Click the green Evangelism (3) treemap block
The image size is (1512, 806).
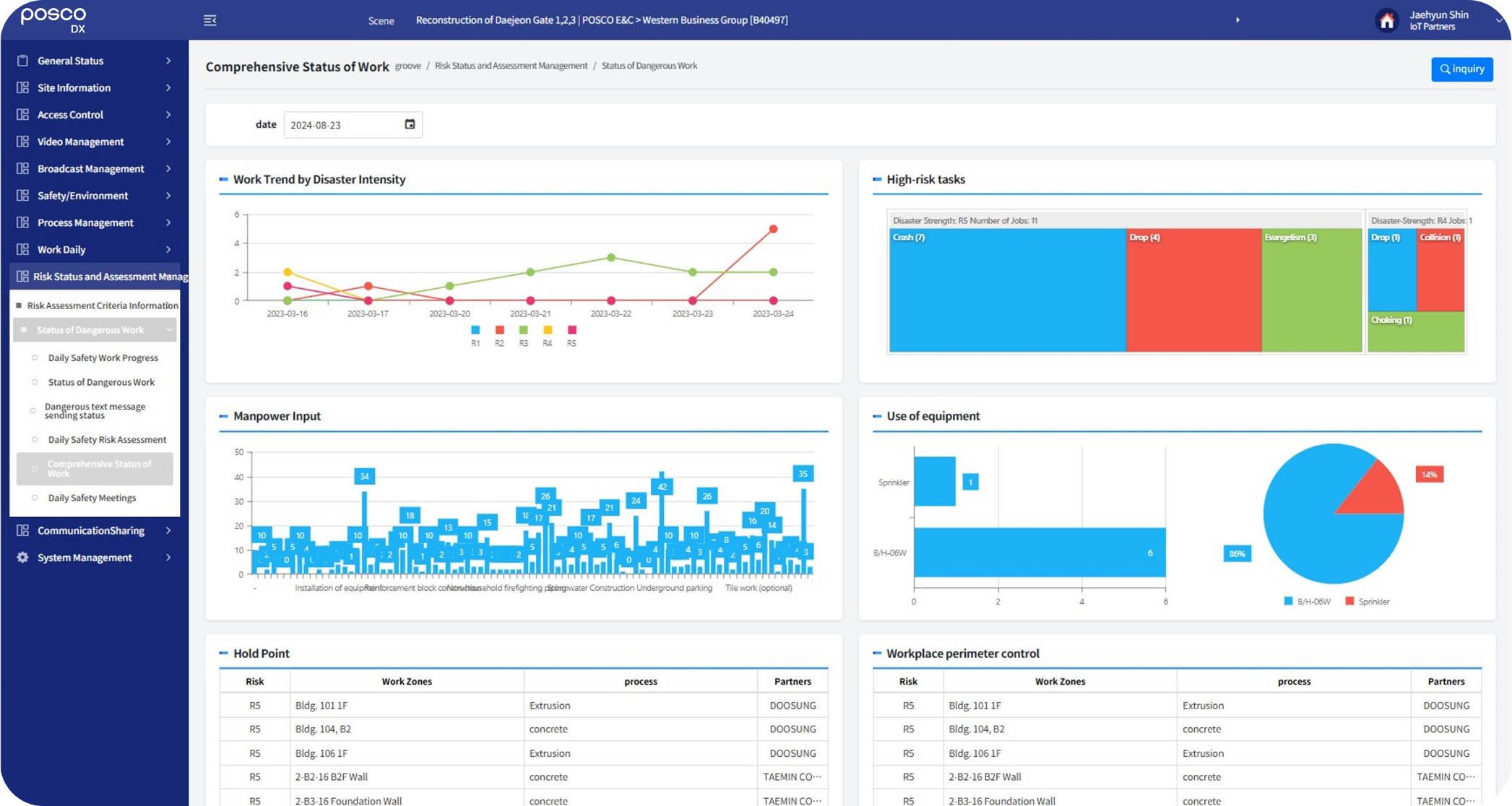coord(1312,290)
